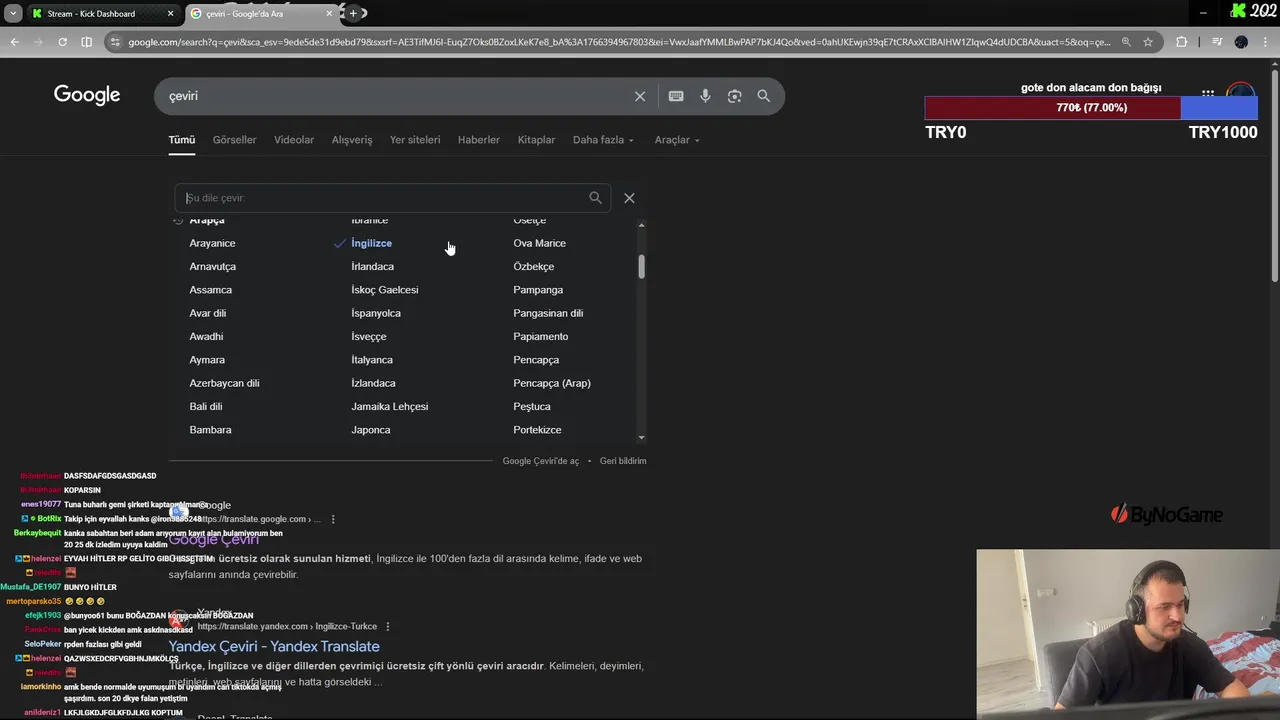Click the Geri bildirim link
The width and height of the screenshot is (1280, 720).
623,461
